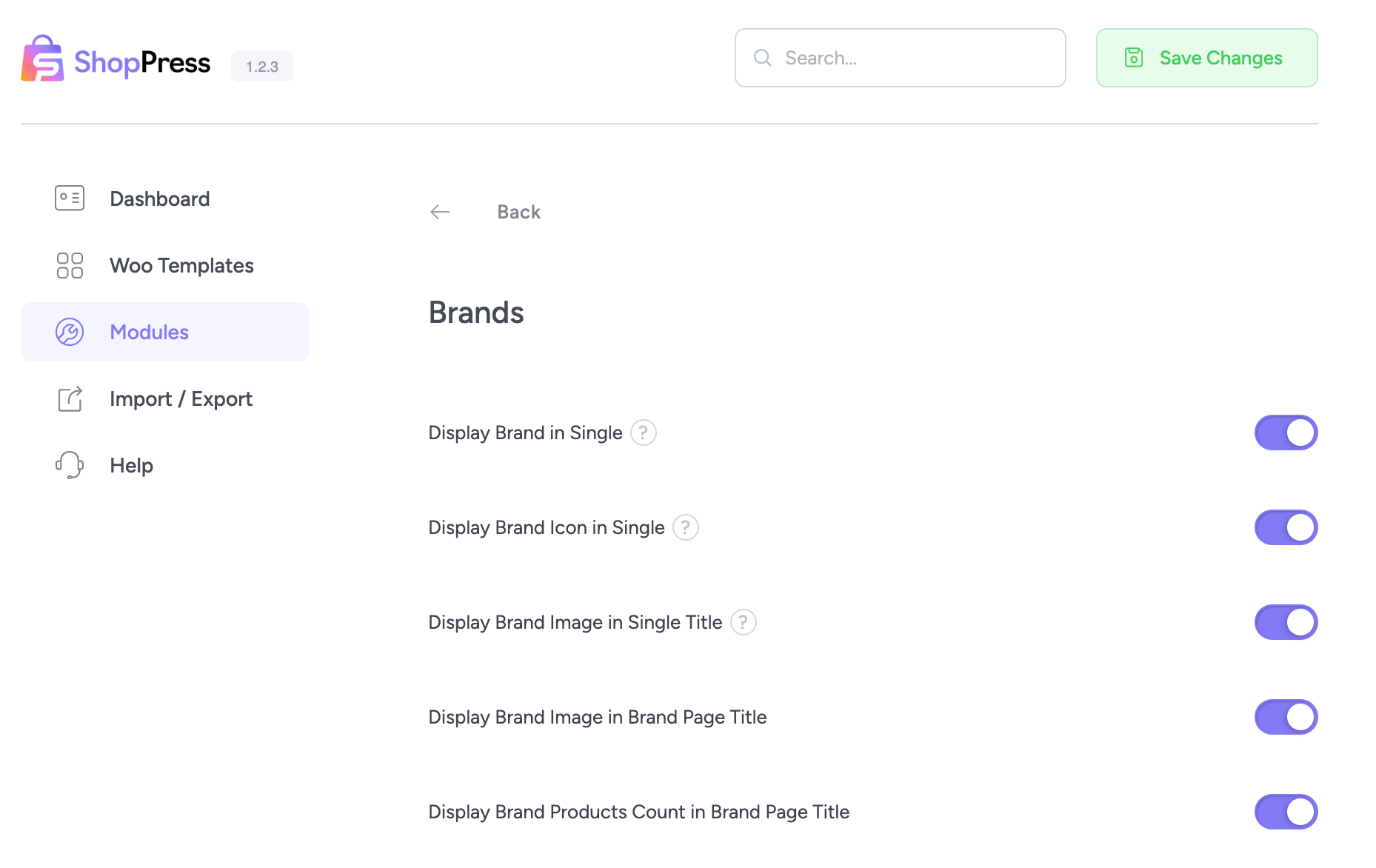Turn off Display Brand Icon in Single

point(1286,527)
